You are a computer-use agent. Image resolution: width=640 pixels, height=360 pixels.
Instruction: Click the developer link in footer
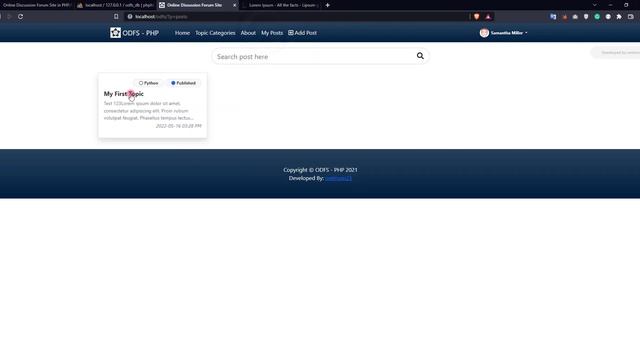[x=338, y=178]
